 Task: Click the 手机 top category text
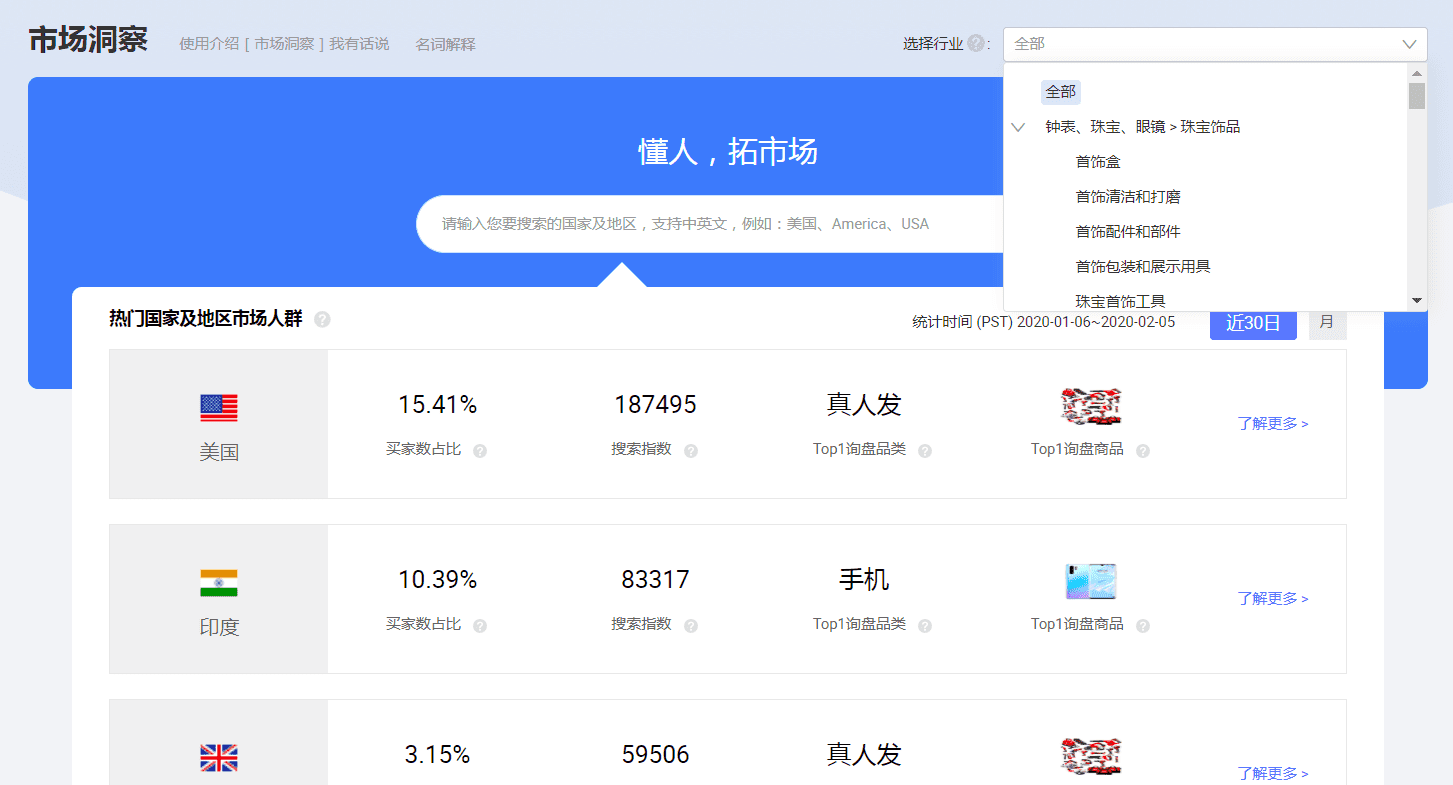tap(864, 580)
